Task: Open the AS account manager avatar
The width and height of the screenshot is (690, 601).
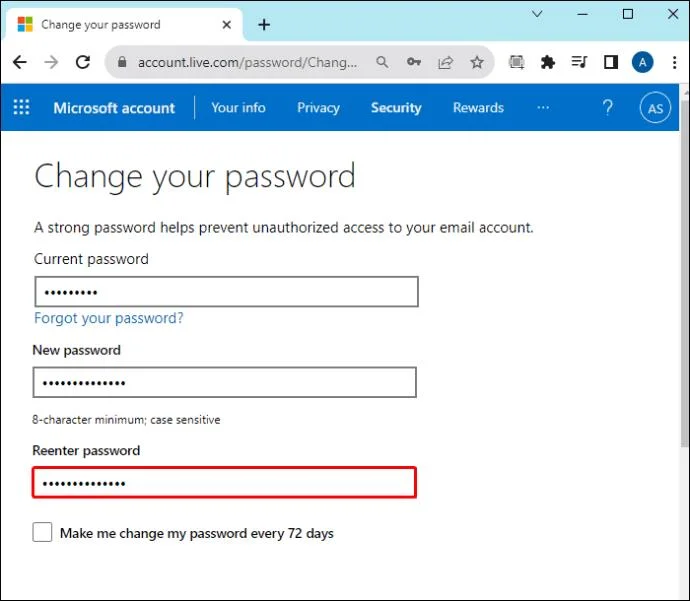Action: tap(655, 108)
